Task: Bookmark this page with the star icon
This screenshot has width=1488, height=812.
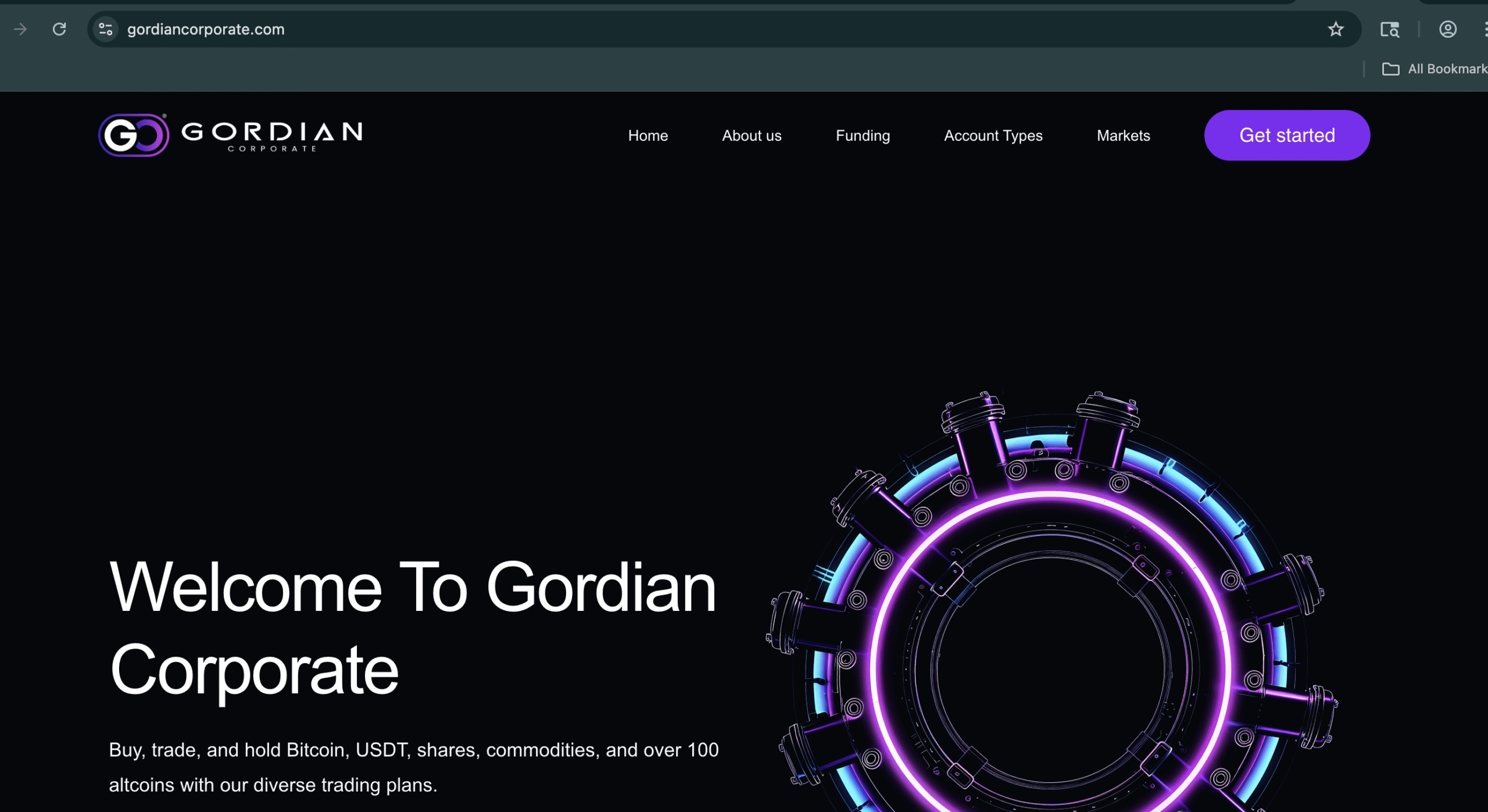Action: tap(1335, 29)
